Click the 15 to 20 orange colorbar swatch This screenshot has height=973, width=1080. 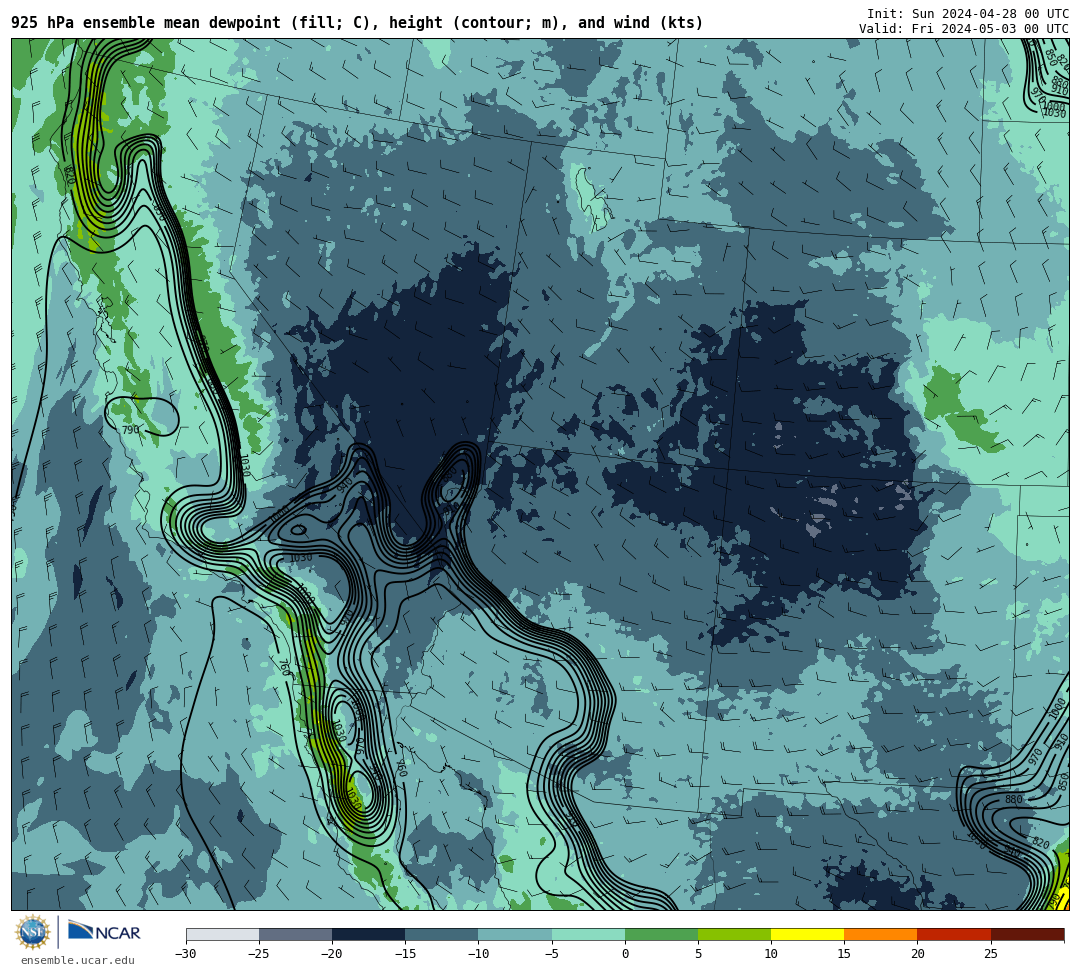click(881, 934)
